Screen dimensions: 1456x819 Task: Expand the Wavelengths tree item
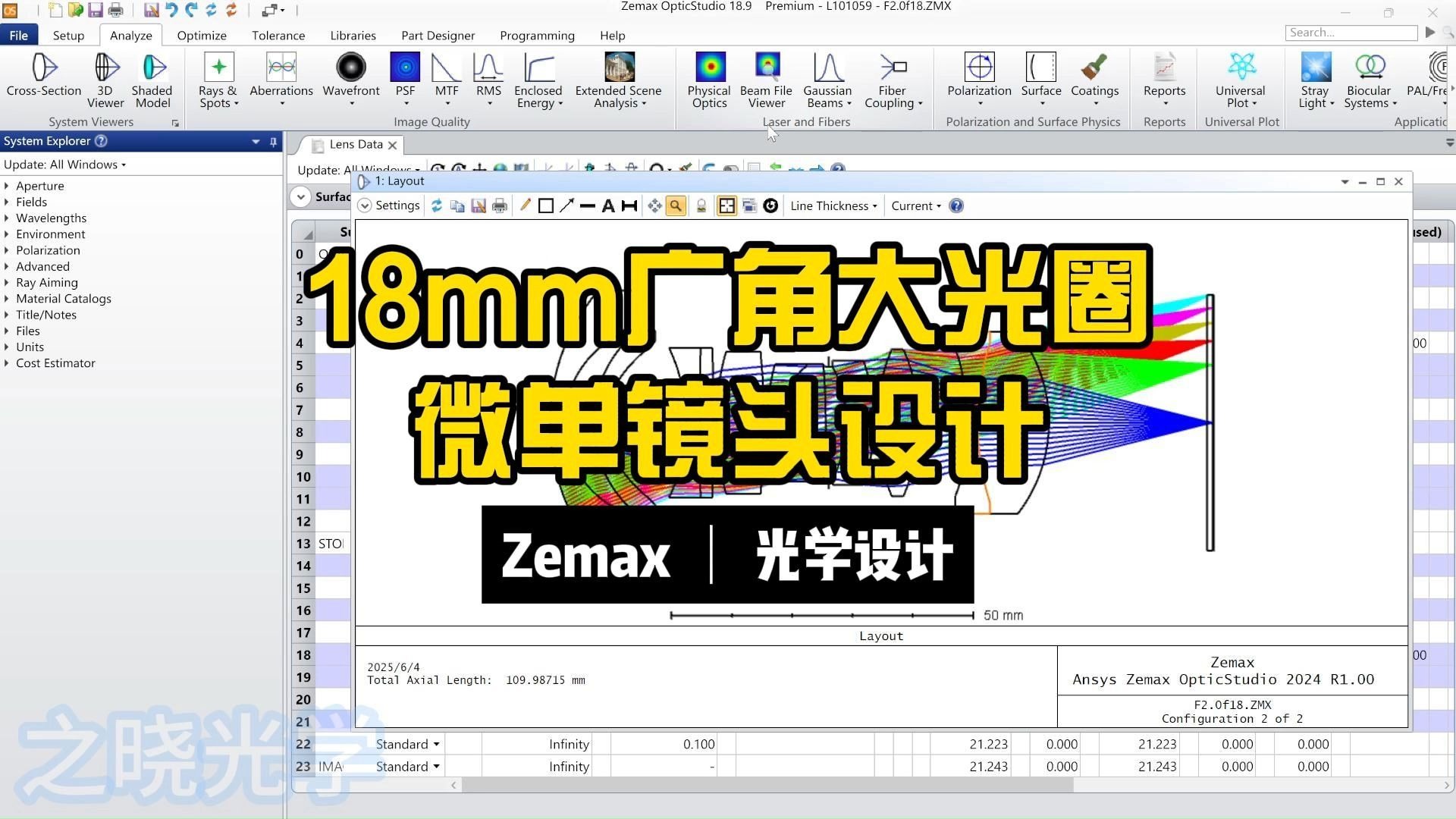7,218
